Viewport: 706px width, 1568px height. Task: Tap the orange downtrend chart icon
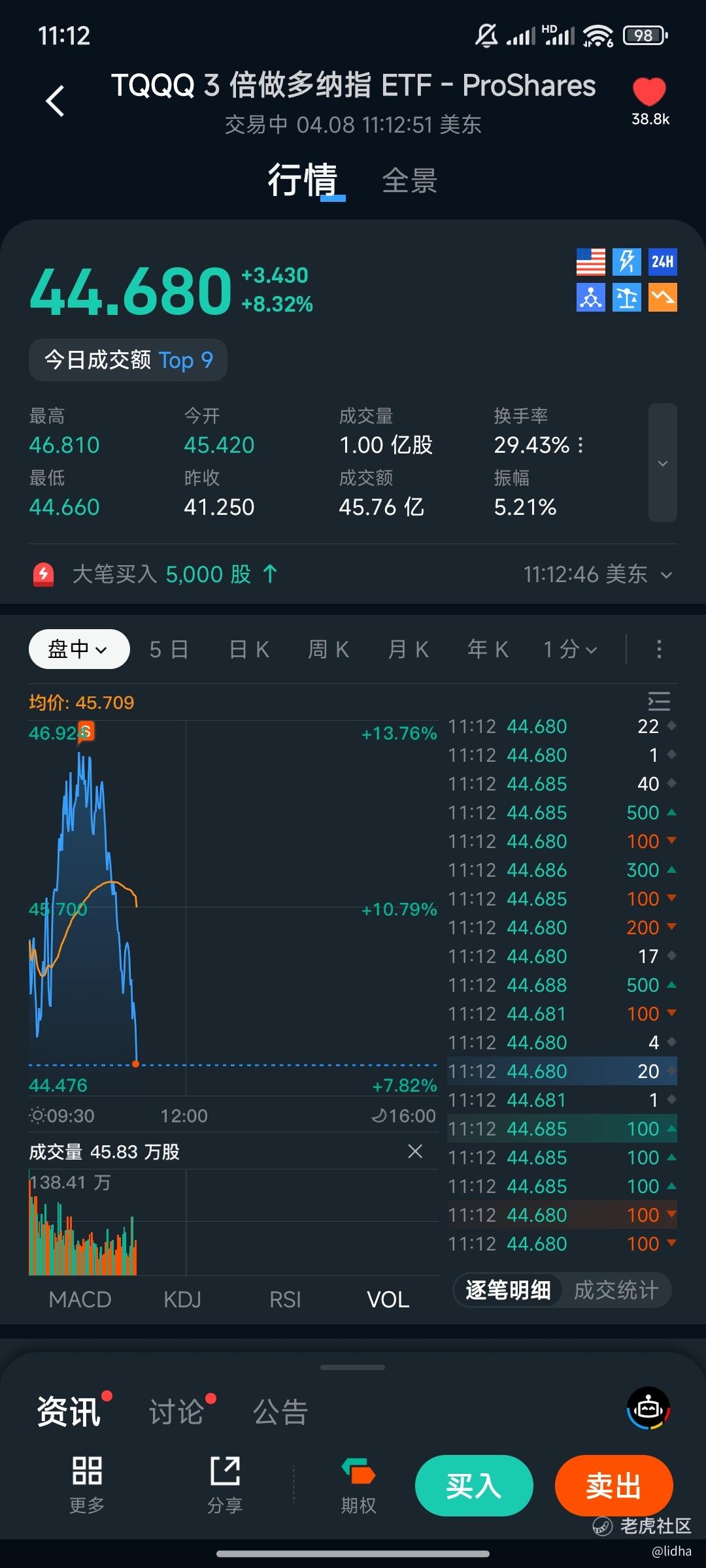pyautogui.click(x=663, y=298)
